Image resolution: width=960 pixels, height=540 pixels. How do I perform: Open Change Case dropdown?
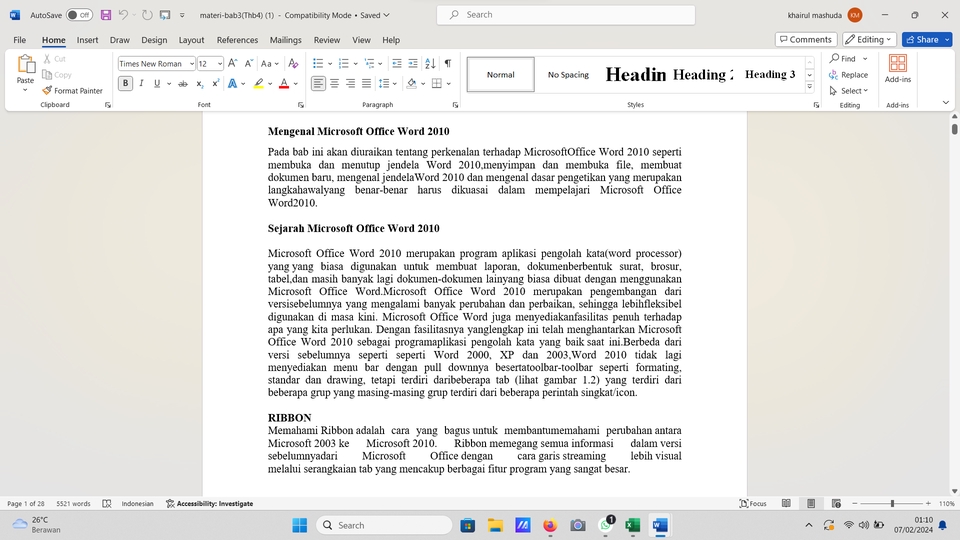[x=269, y=64]
